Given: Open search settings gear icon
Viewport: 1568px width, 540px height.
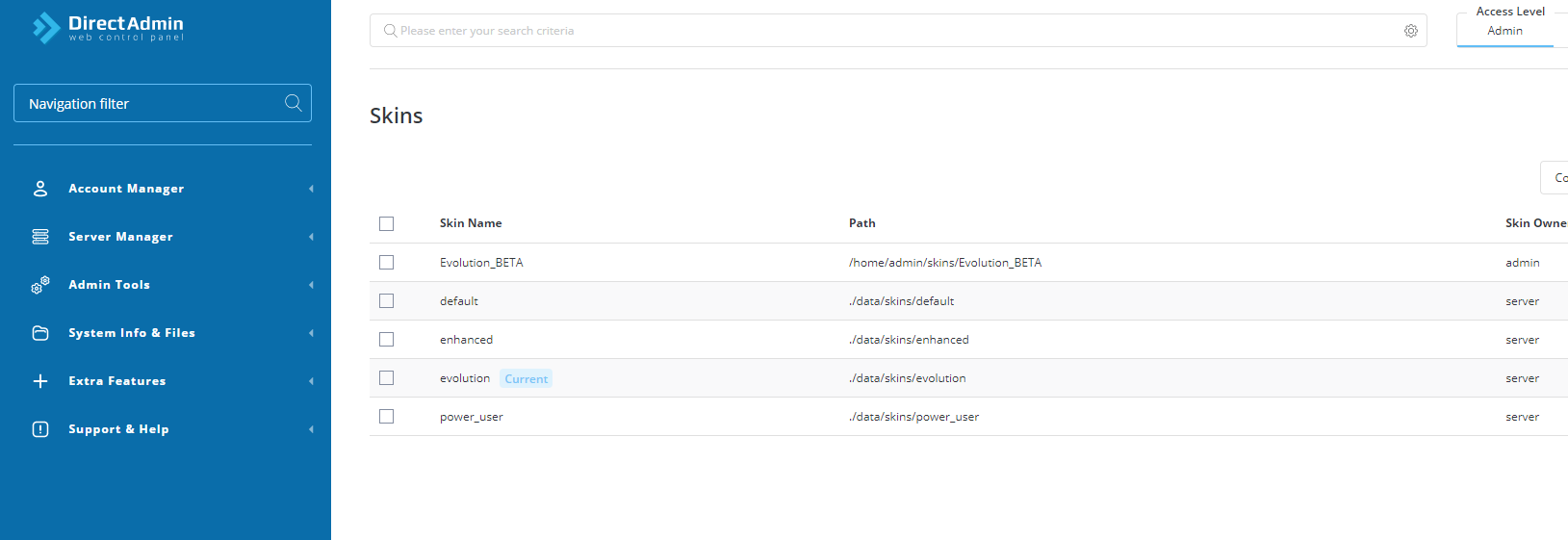Looking at the screenshot, I should click(1410, 31).
